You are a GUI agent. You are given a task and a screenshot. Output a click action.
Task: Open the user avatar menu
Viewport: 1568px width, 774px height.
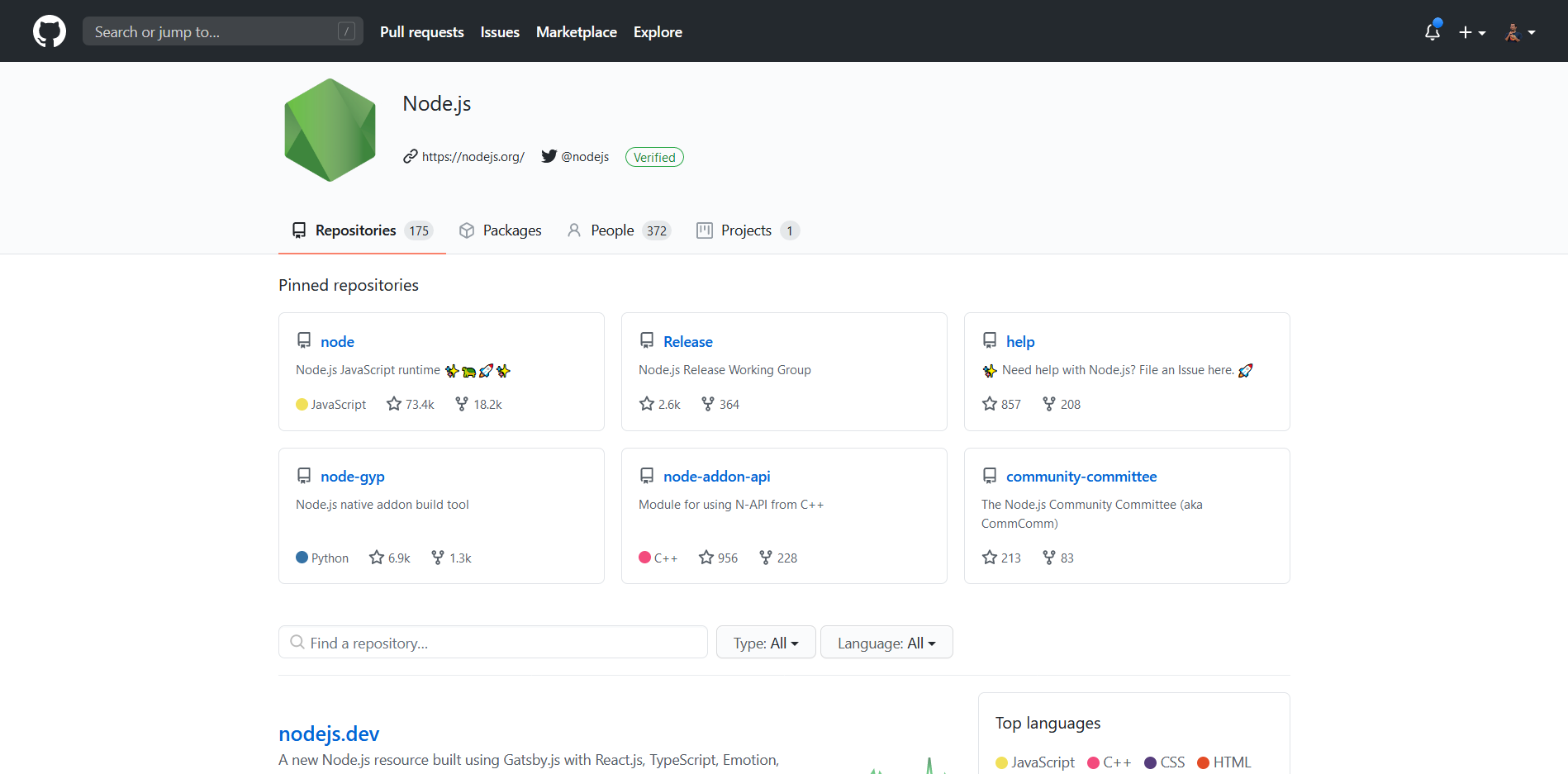pos(1520,32)
